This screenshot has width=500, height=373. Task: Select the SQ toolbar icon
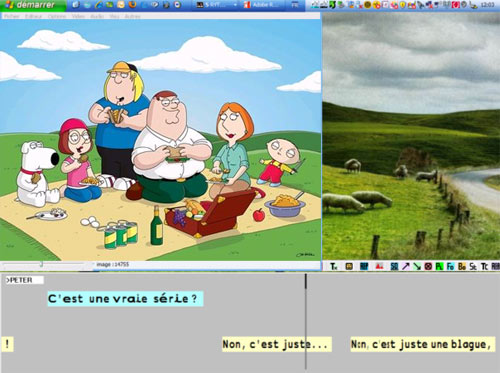[394, 266]
